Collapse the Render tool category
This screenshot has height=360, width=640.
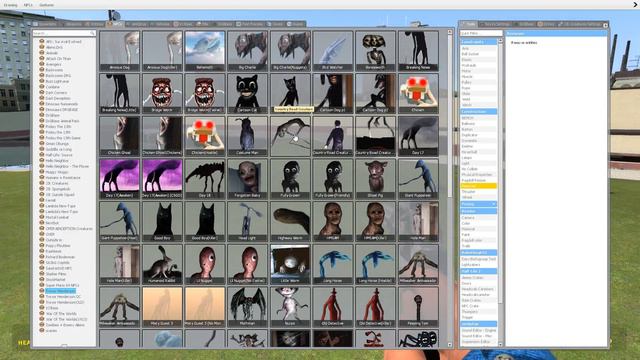(x=478, y=211)
